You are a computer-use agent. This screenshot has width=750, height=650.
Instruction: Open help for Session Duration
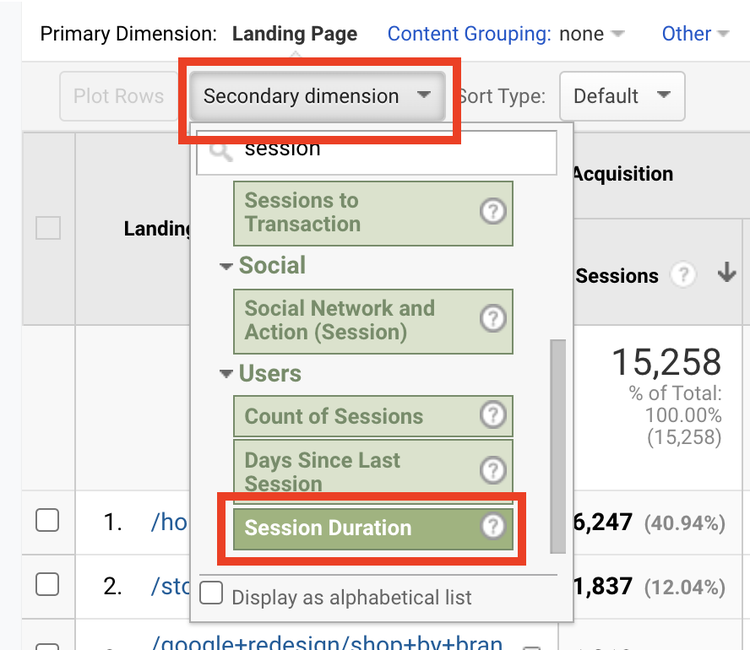(493, 527)
